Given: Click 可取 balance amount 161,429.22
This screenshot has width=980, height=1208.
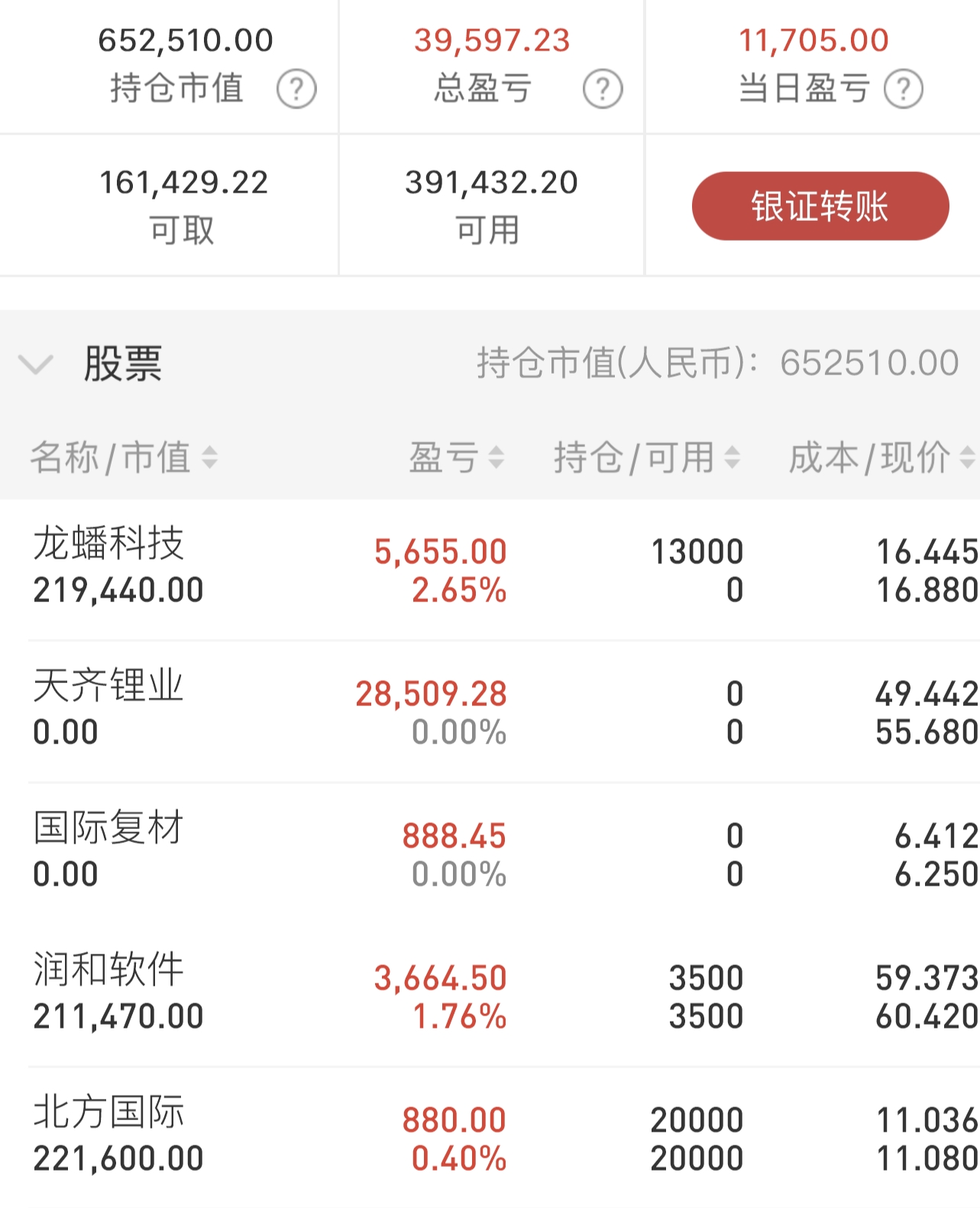Looking at the screenshot, I should 184,183.
